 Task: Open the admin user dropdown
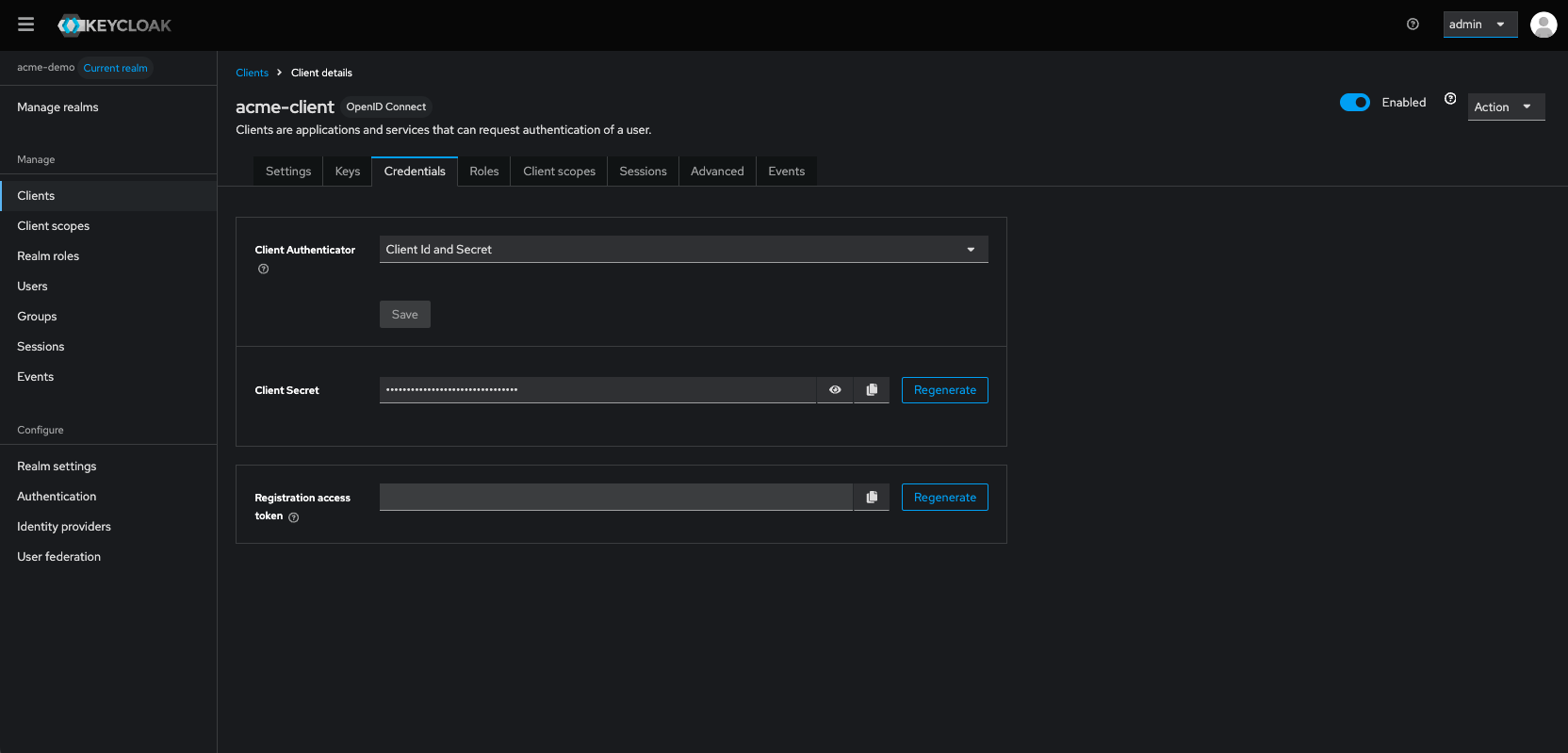(1480, 25)
